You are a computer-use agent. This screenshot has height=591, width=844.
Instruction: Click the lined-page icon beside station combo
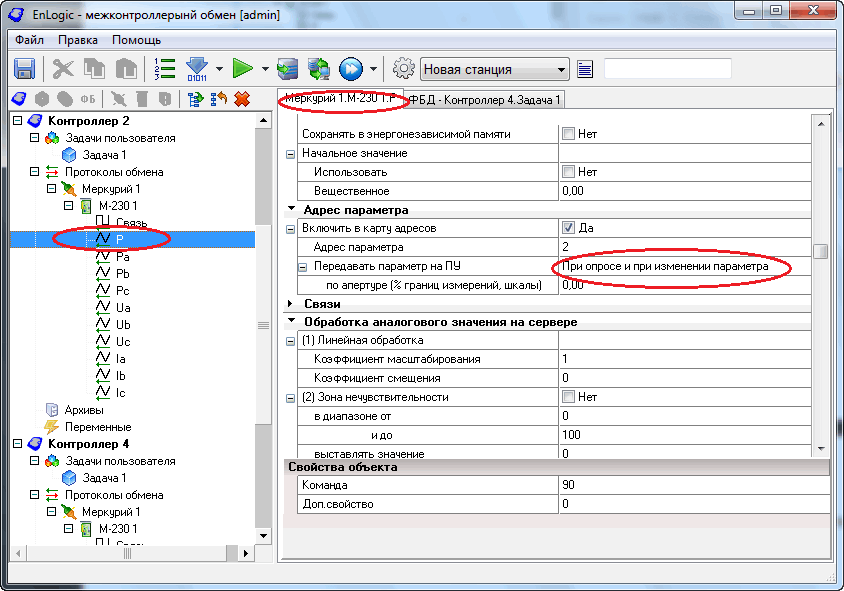[585, 69]
